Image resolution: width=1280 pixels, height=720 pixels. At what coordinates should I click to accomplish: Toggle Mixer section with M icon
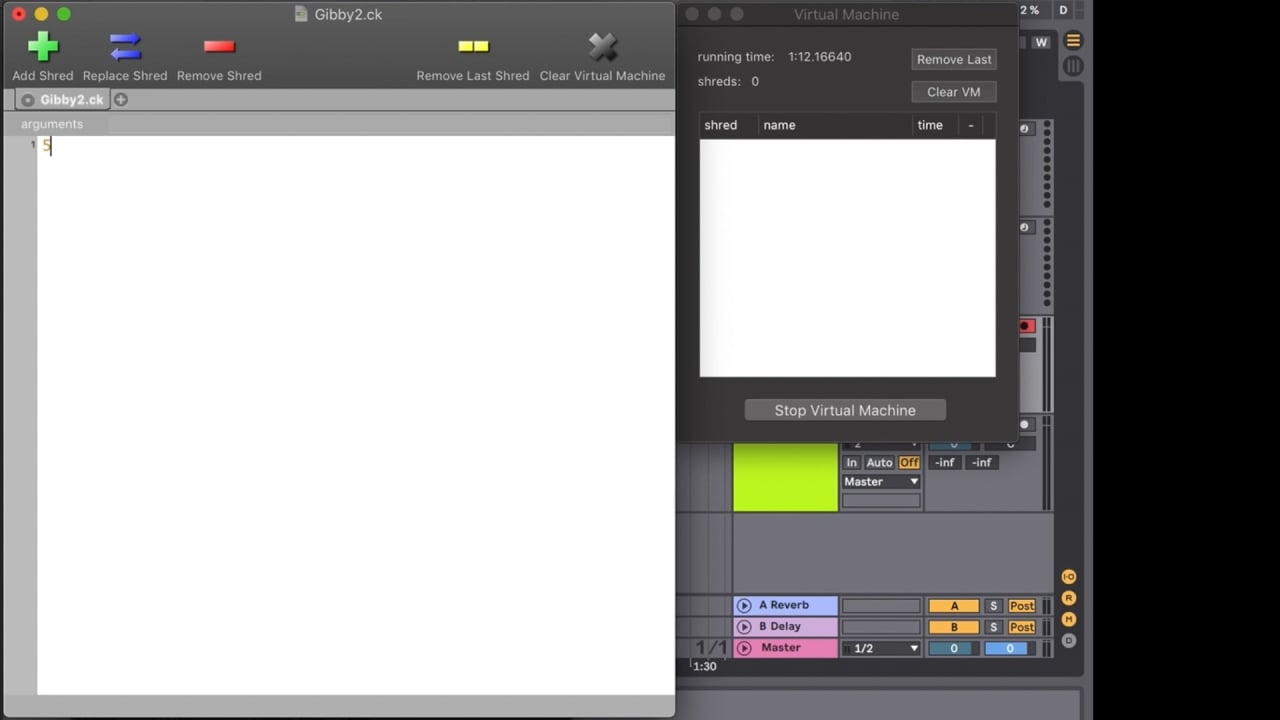click(1068, 619)
